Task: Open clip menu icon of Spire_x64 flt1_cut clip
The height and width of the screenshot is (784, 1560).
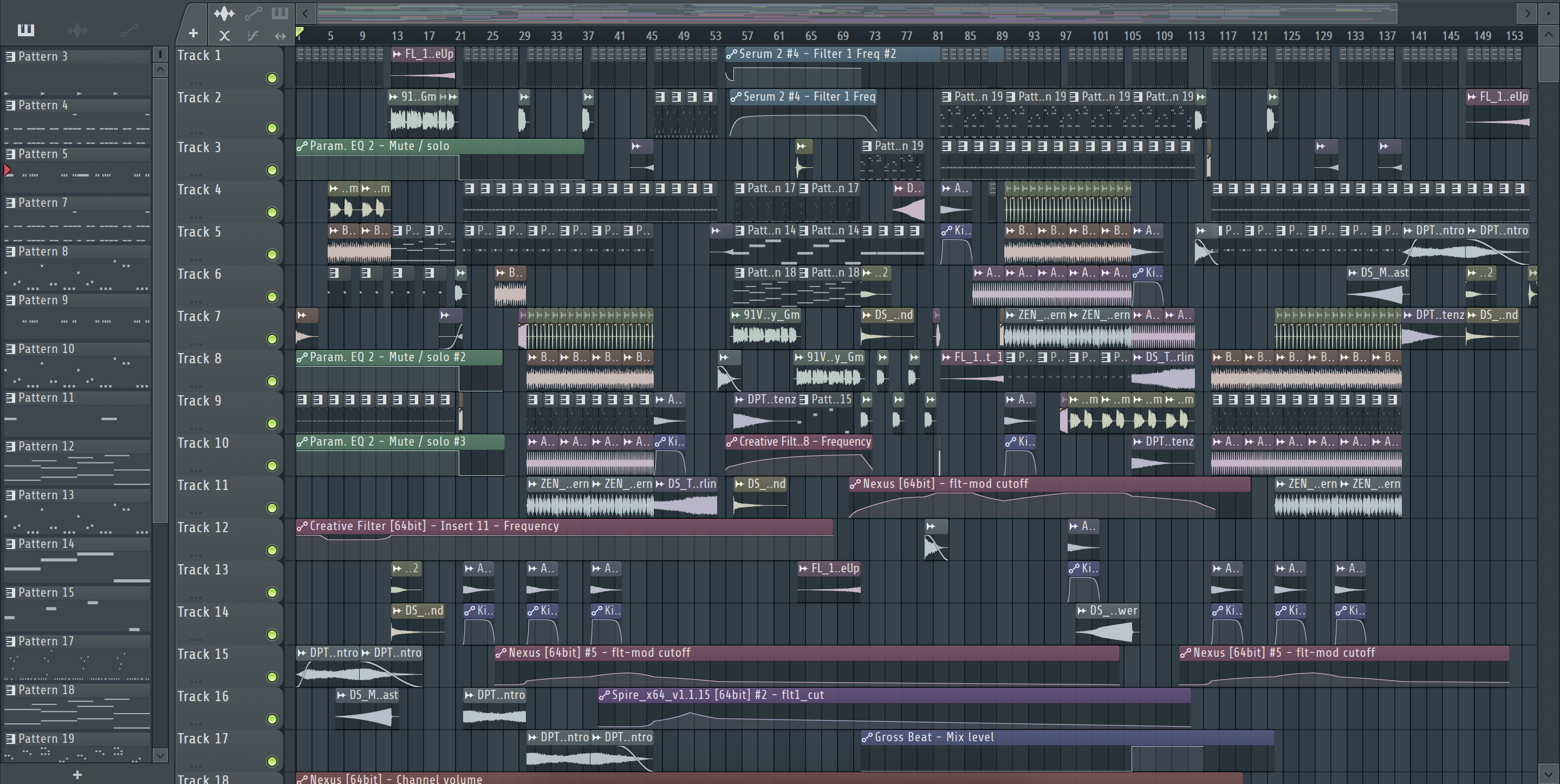Action: point(604,696)
